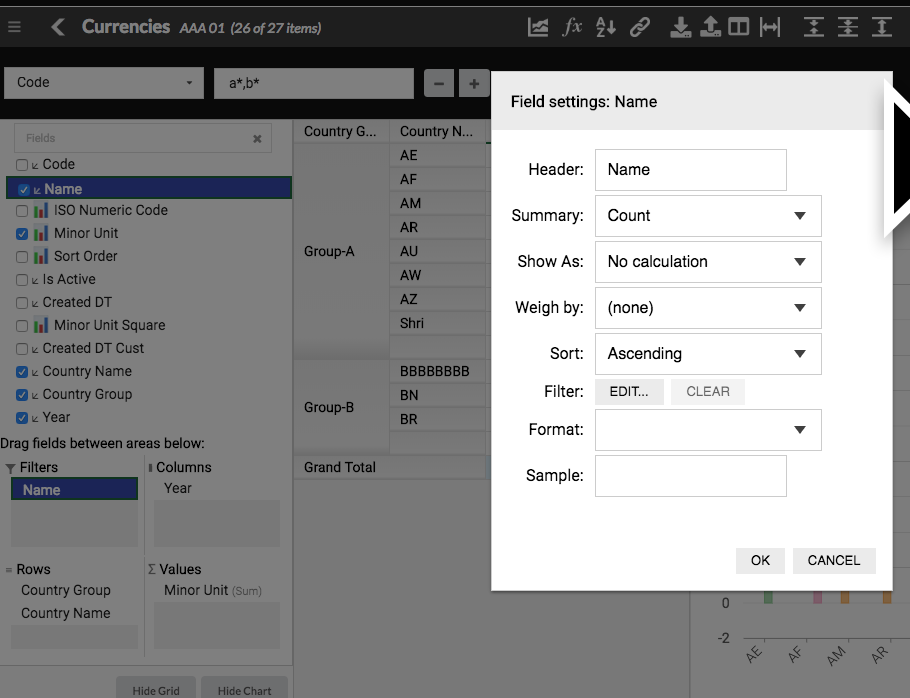The height and width of the screenshot is (698, 910).
Task: Click the fit column width icon
Action: [x=770, y=27]
